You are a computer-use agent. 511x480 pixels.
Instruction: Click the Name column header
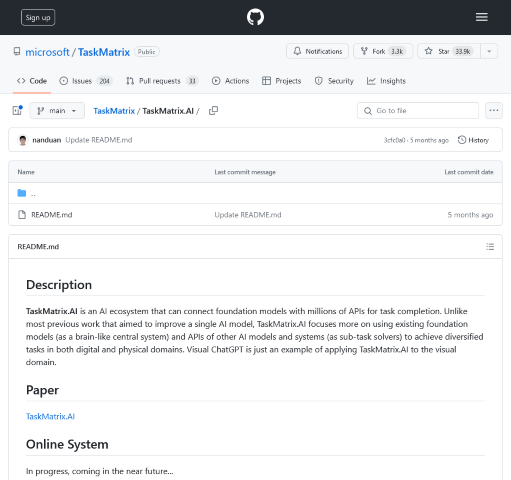(x=26, y=172)
